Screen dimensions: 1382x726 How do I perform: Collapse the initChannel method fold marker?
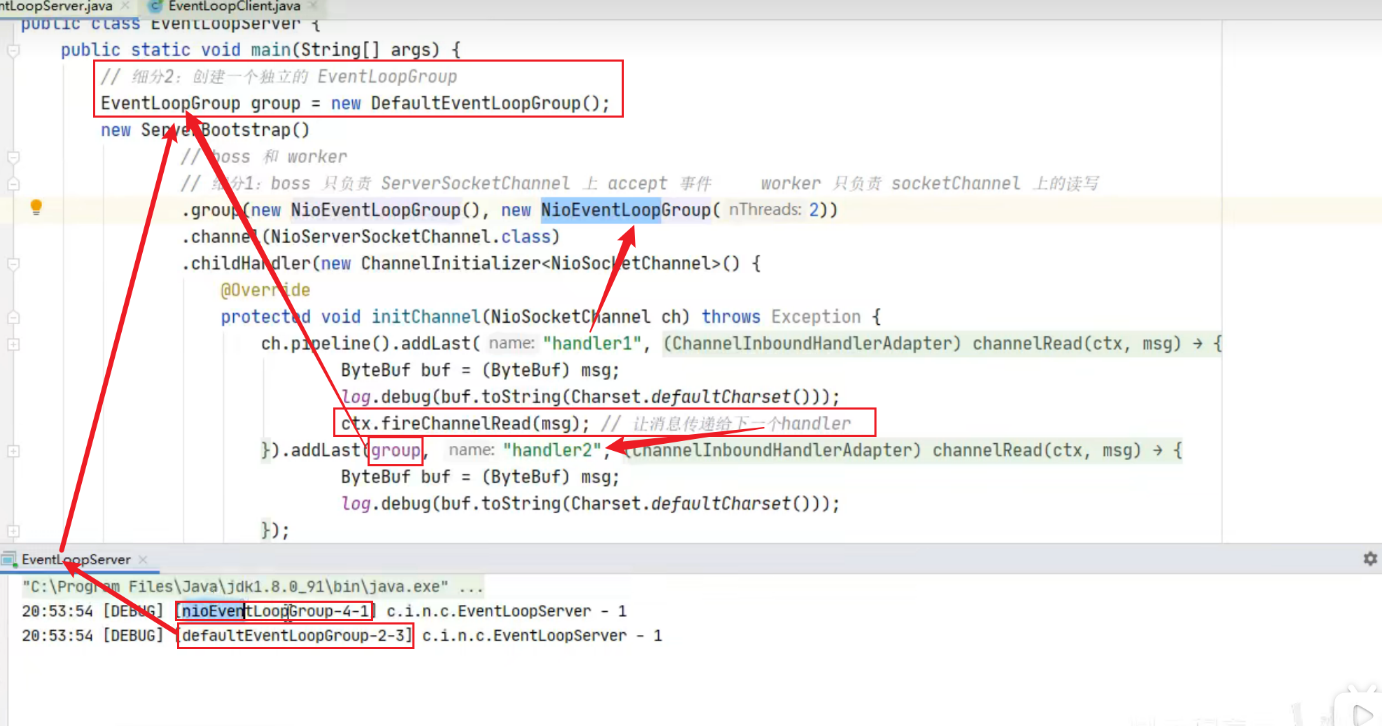[x=13, y=317]
